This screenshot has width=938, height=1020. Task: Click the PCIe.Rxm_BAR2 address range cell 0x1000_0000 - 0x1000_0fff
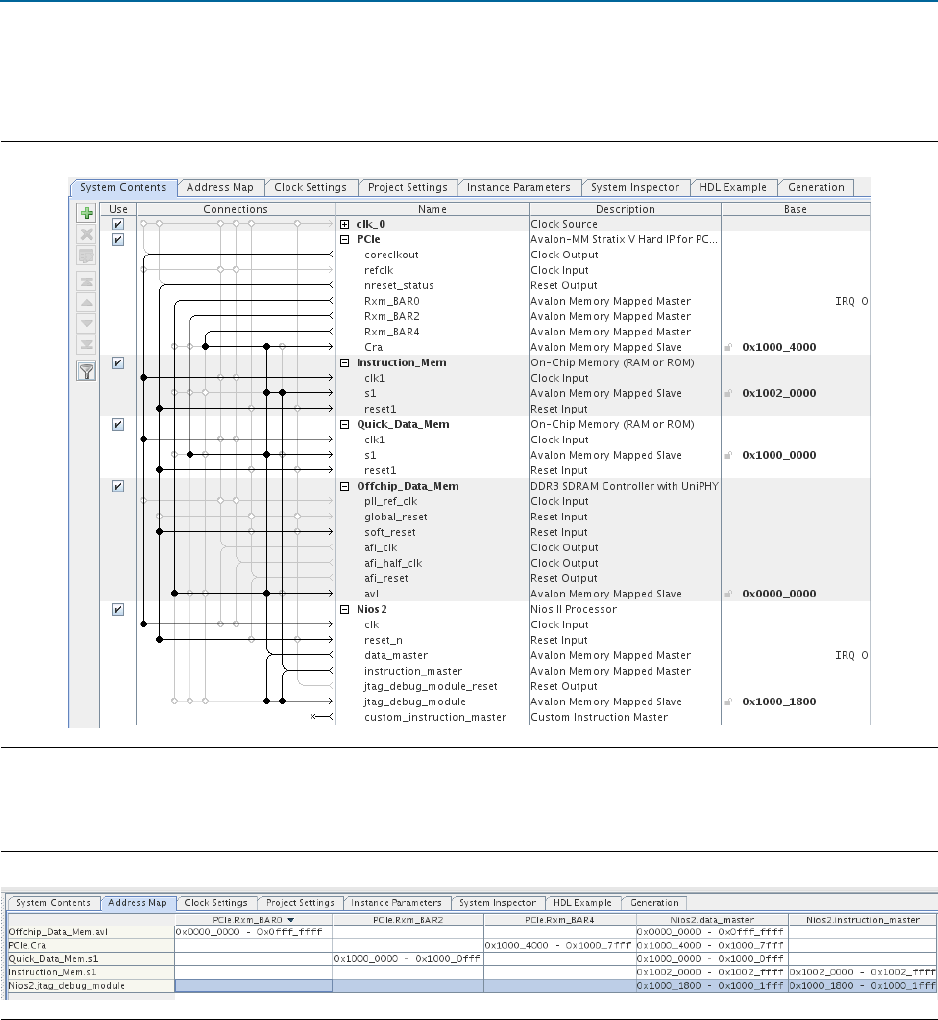[x=408, y=959]
